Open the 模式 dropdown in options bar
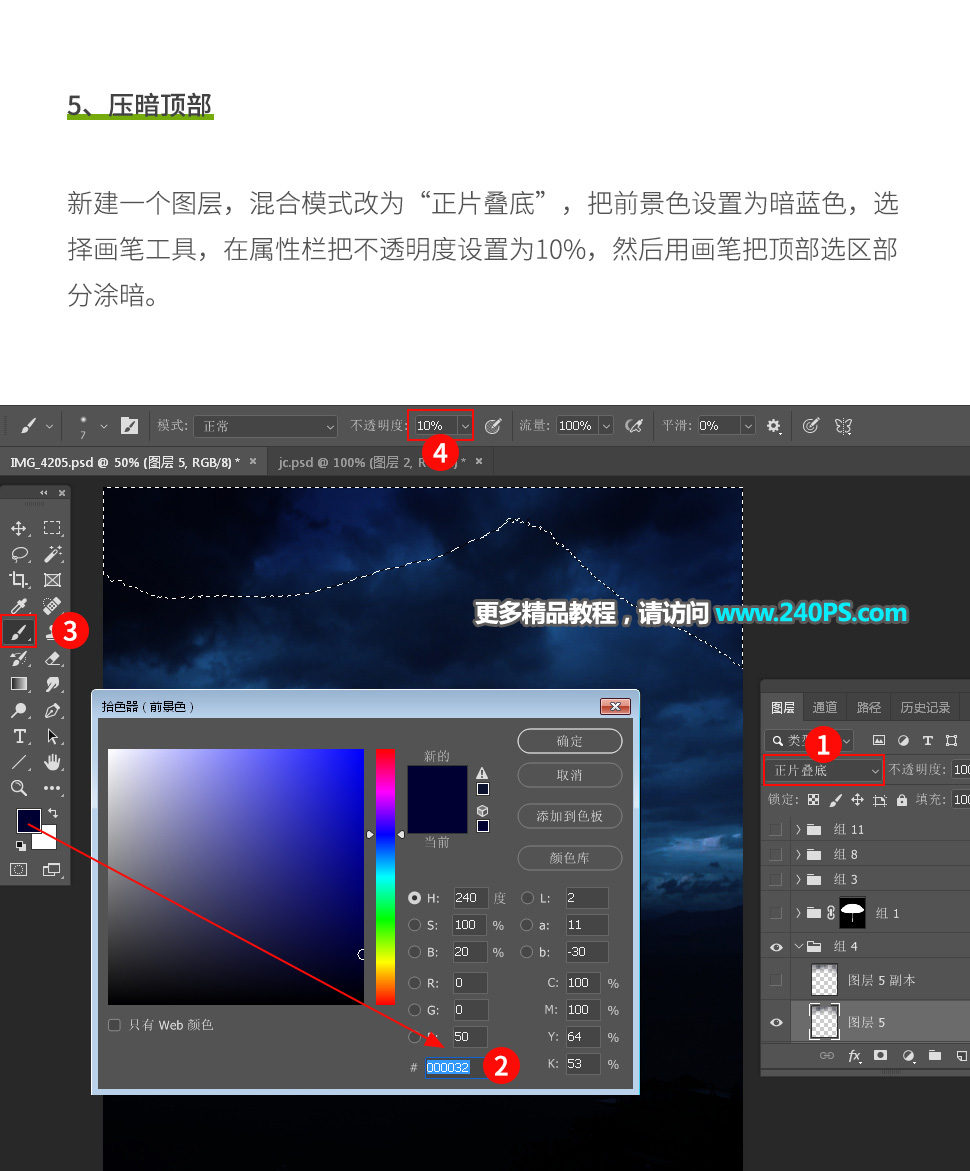Image resolution: width=970 pixels, height=1171 pixels. pos(265,425)
